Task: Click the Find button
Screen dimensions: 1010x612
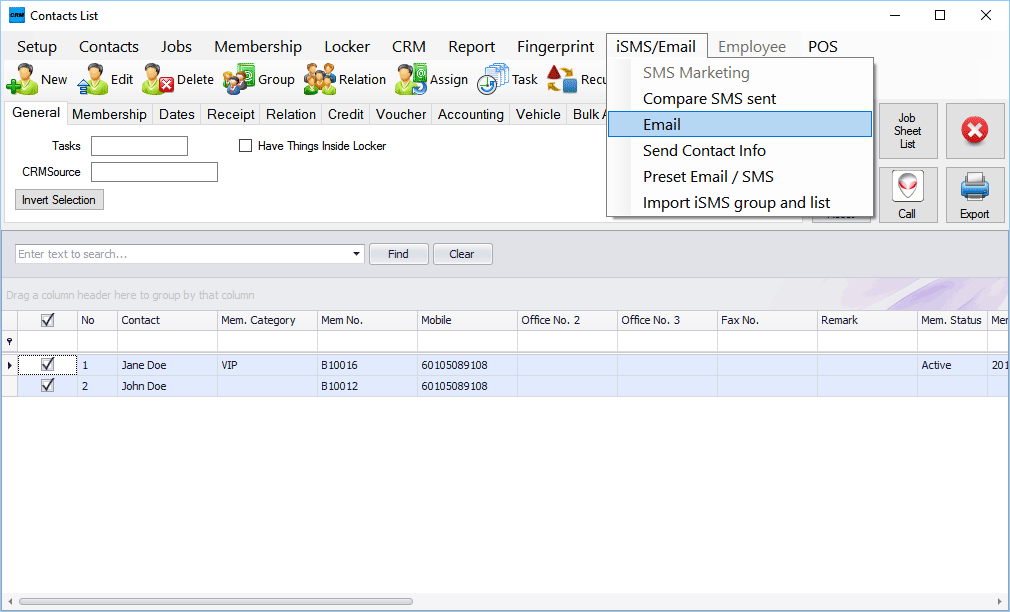Action: pyautogui.click(x=398, y=254)
